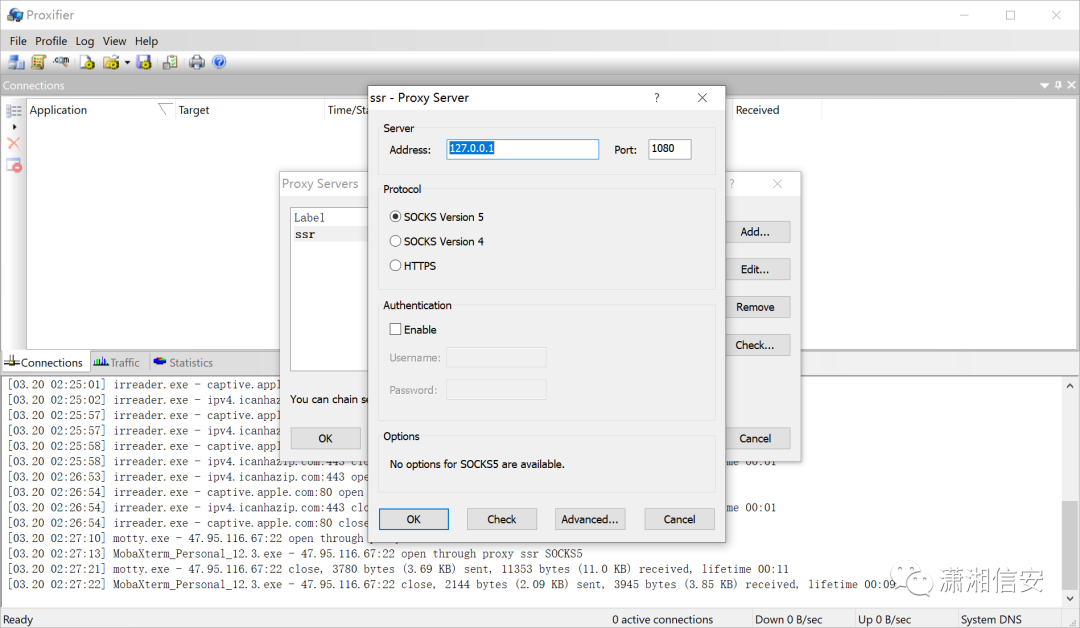
Task: Enable authentication checkbox
Action: [x=395, y=330]
